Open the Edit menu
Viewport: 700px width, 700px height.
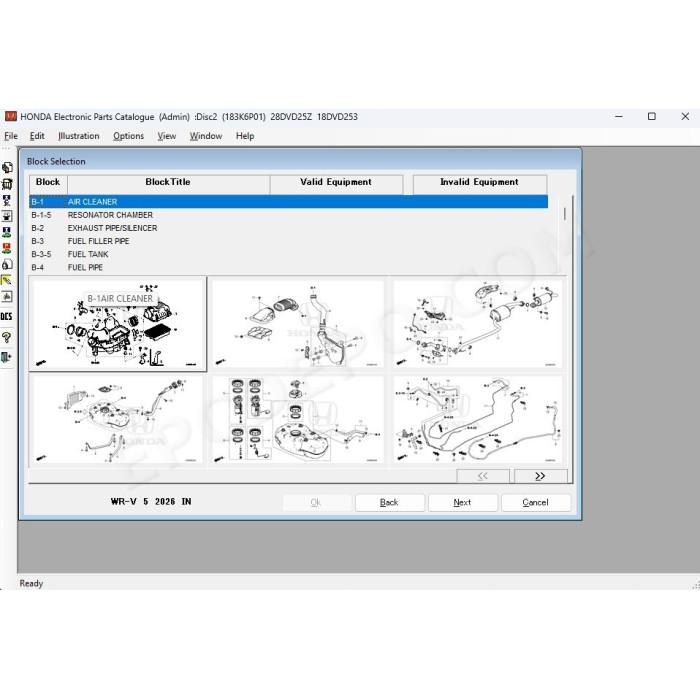point(37,136)
